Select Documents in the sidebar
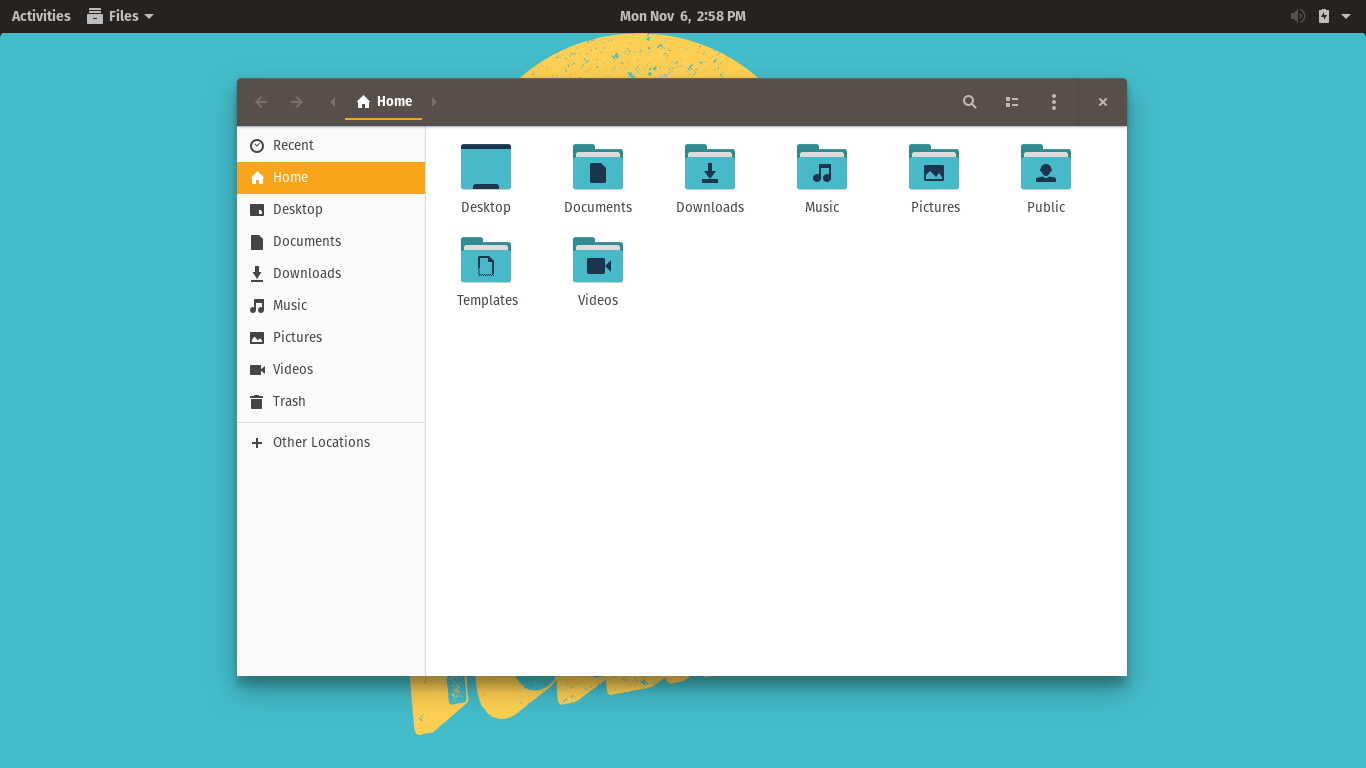The height and width of the screenshot is (768, 1366). point(331,241)
